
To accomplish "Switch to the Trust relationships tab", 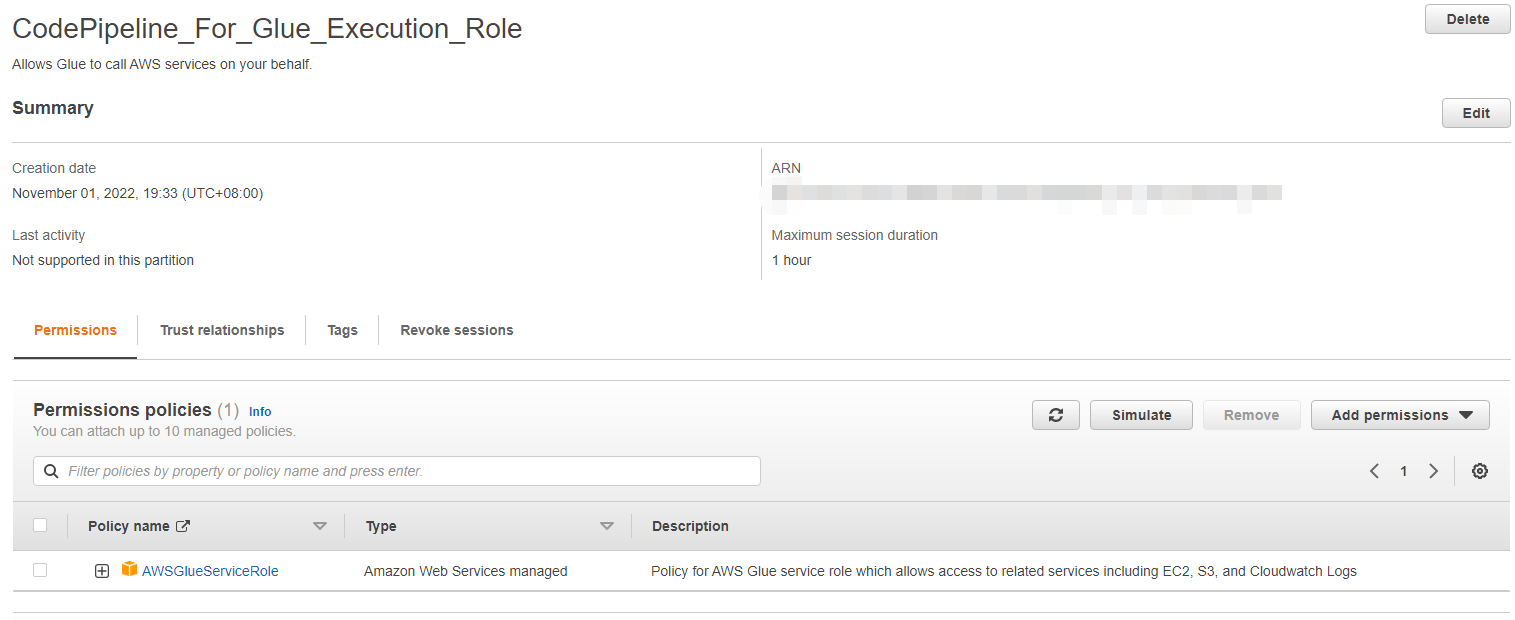I will pos(222,330).
